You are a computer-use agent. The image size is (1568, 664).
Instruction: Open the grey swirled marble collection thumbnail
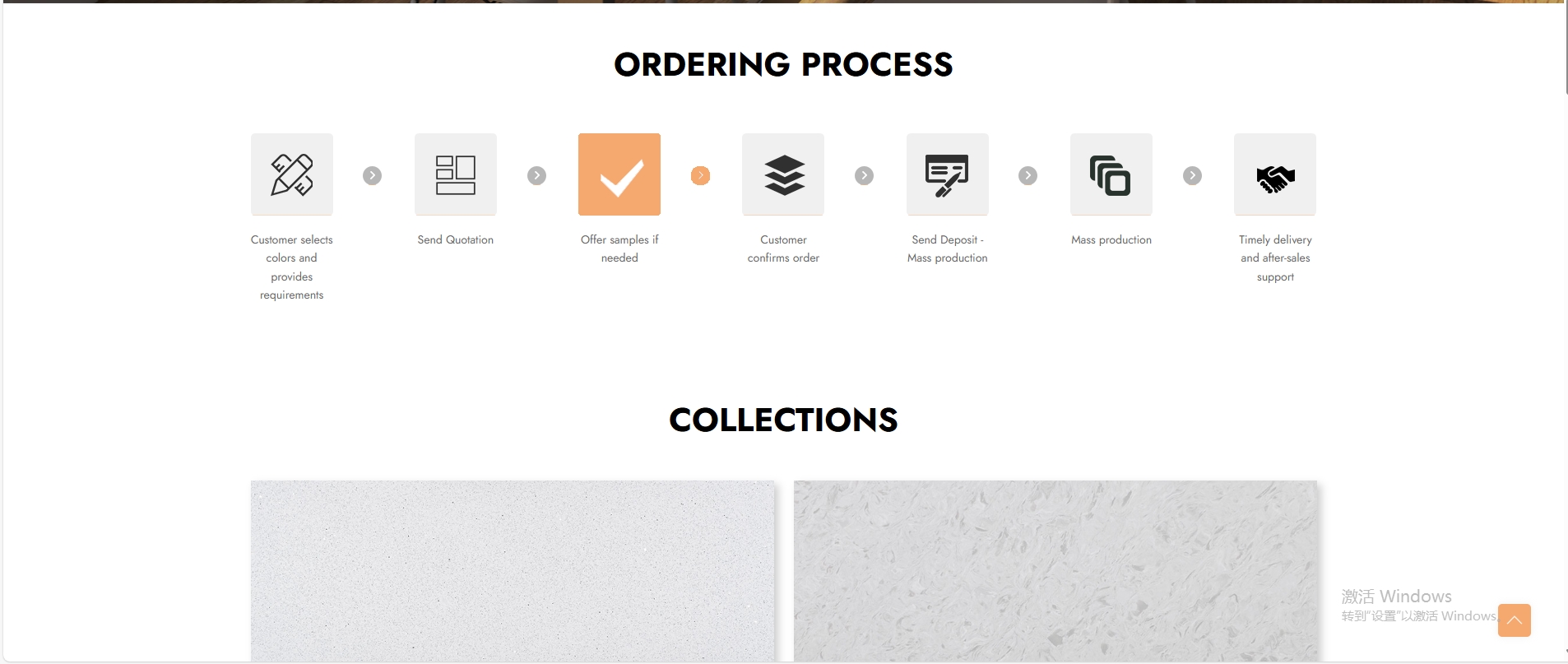[x=1055, y=571]
